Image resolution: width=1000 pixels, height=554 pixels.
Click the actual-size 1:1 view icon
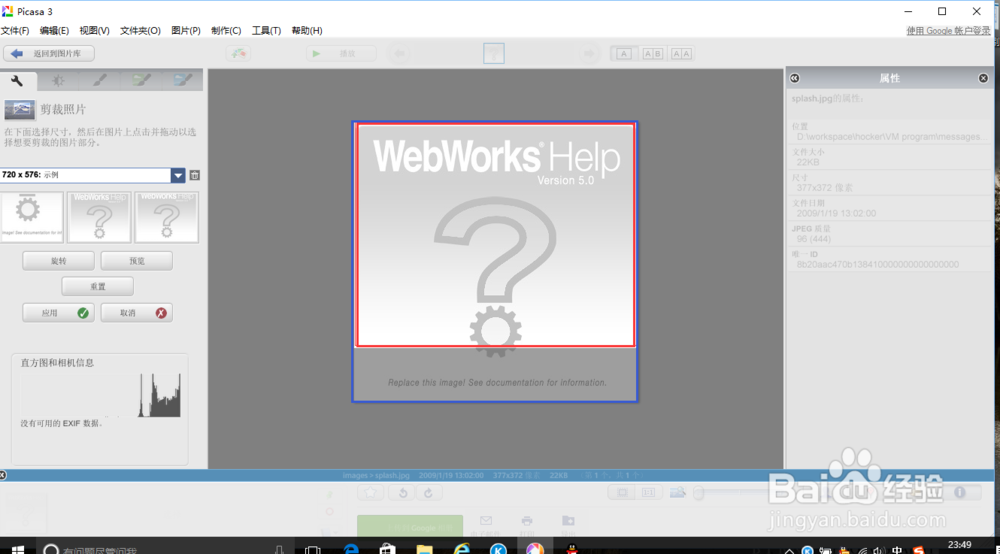pyautogui.click(x=648, y=493)
